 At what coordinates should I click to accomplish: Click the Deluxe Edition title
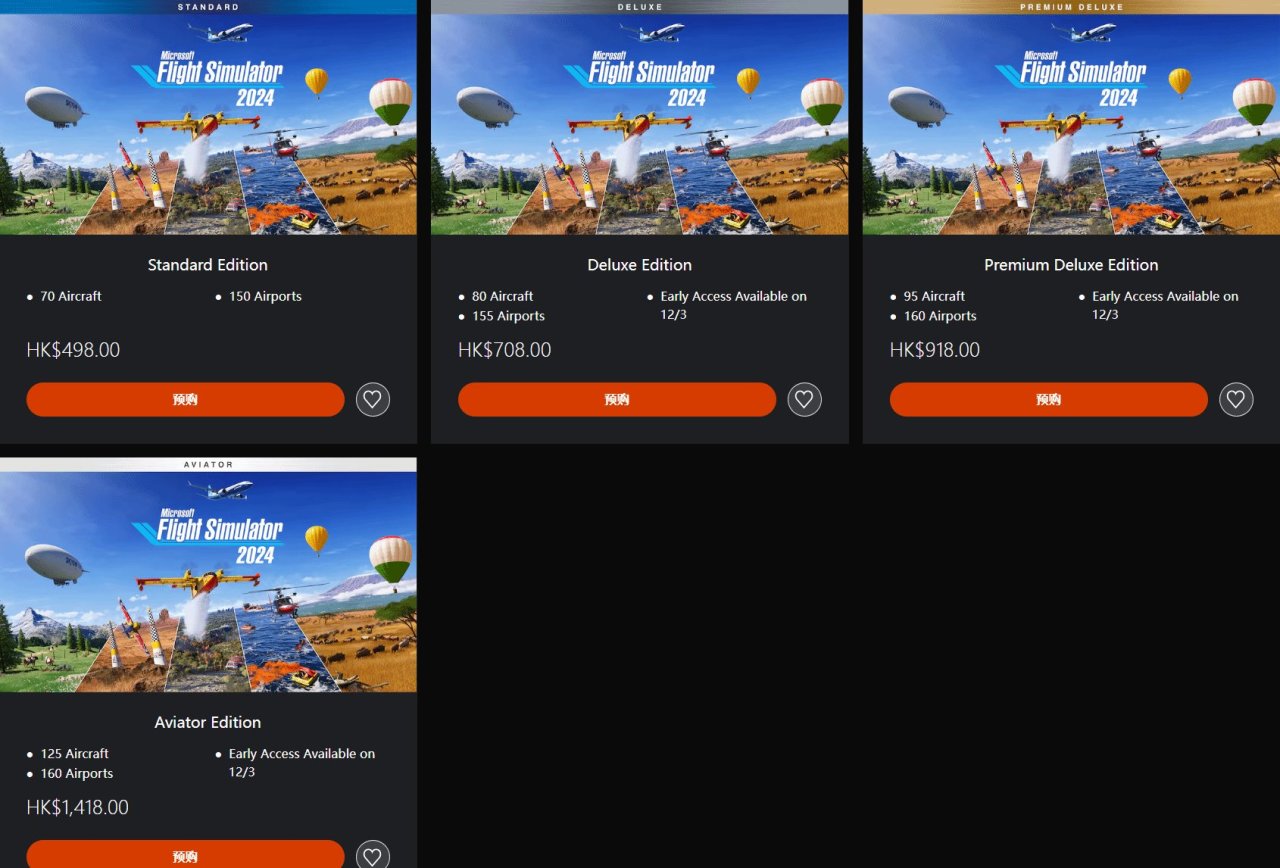pos(640,265)
